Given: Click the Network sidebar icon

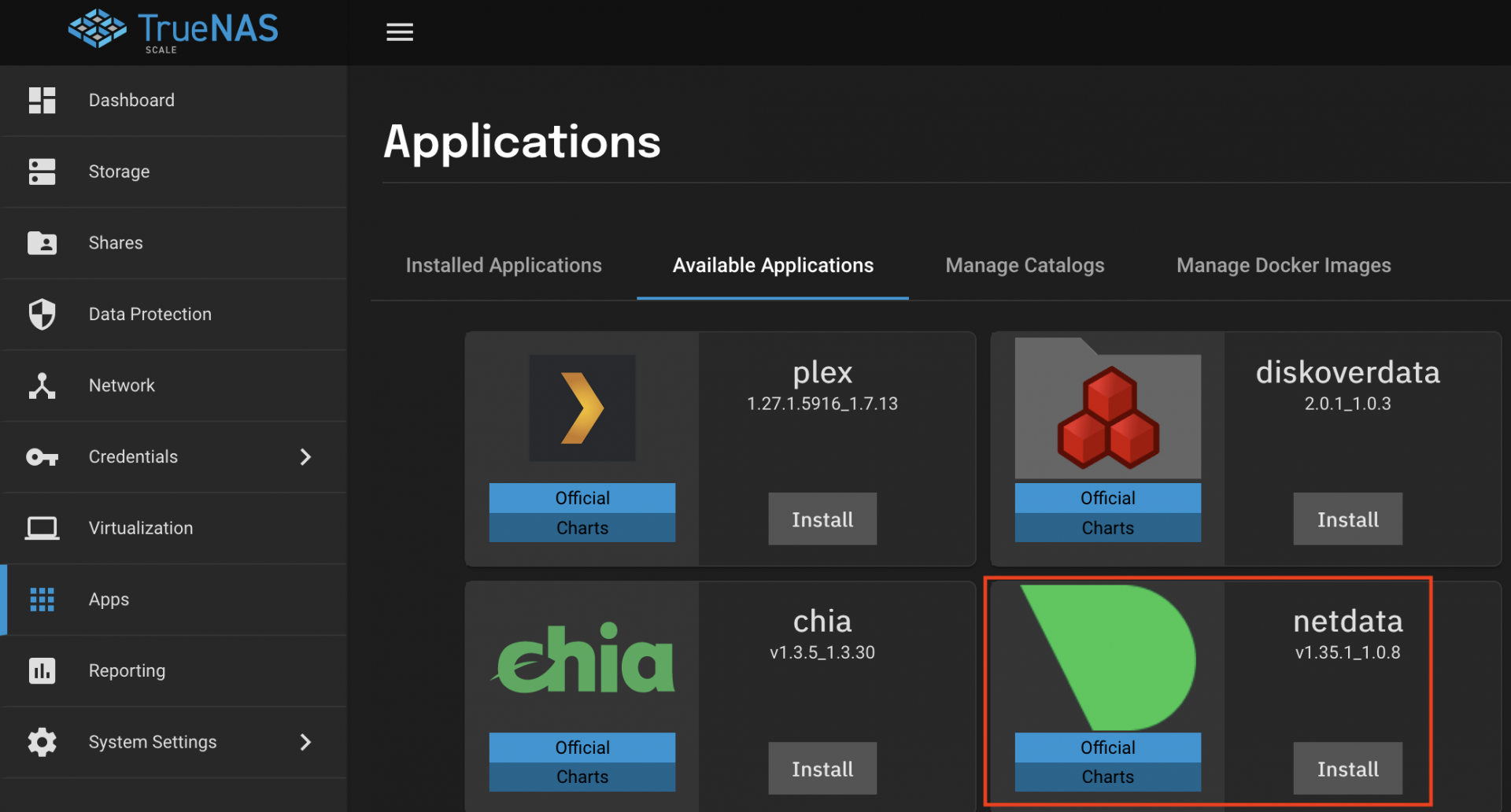Looking at the screenshot, I should coord(42,386).
